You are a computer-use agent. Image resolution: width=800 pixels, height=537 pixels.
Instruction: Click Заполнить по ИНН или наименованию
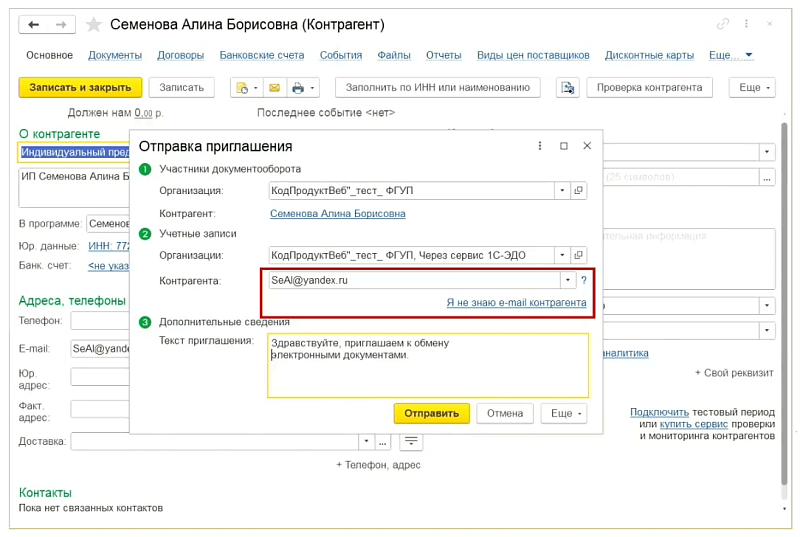click(438, 88)
